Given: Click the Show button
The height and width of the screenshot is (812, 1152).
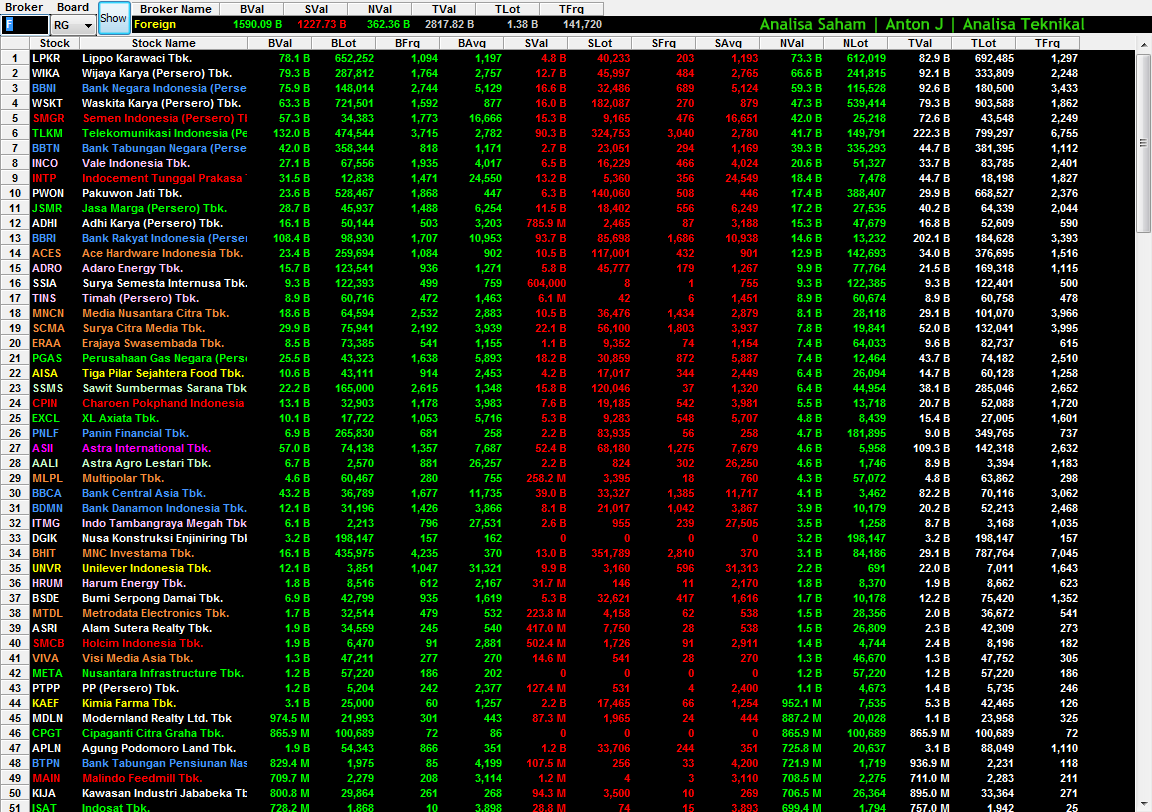Looking at the screenshot, I should click(113, 18).
